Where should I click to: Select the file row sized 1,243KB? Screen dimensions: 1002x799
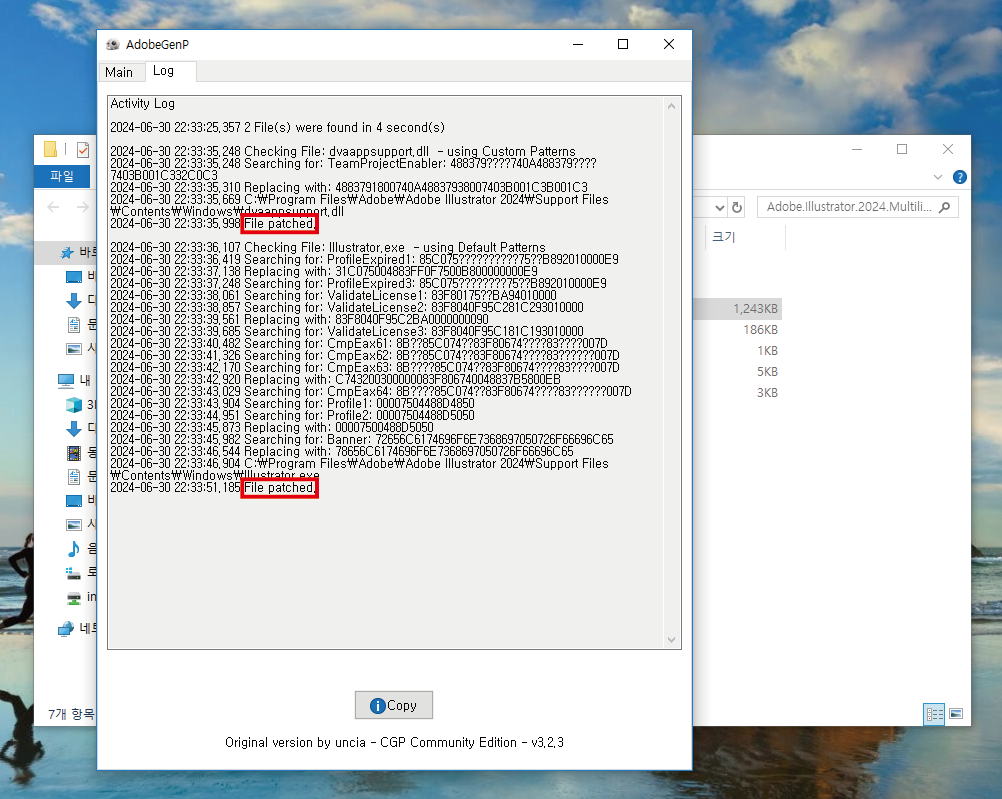[737, 309]
